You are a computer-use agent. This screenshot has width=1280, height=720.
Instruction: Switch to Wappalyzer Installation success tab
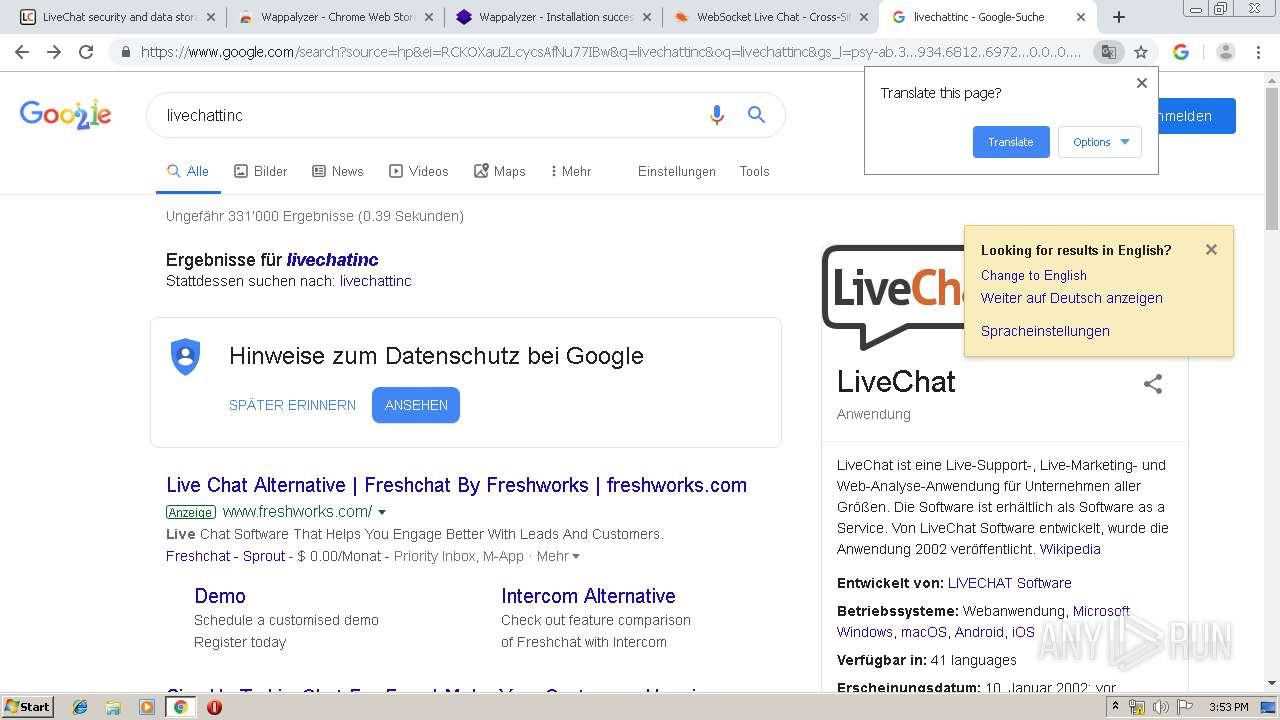click(553, 17)
